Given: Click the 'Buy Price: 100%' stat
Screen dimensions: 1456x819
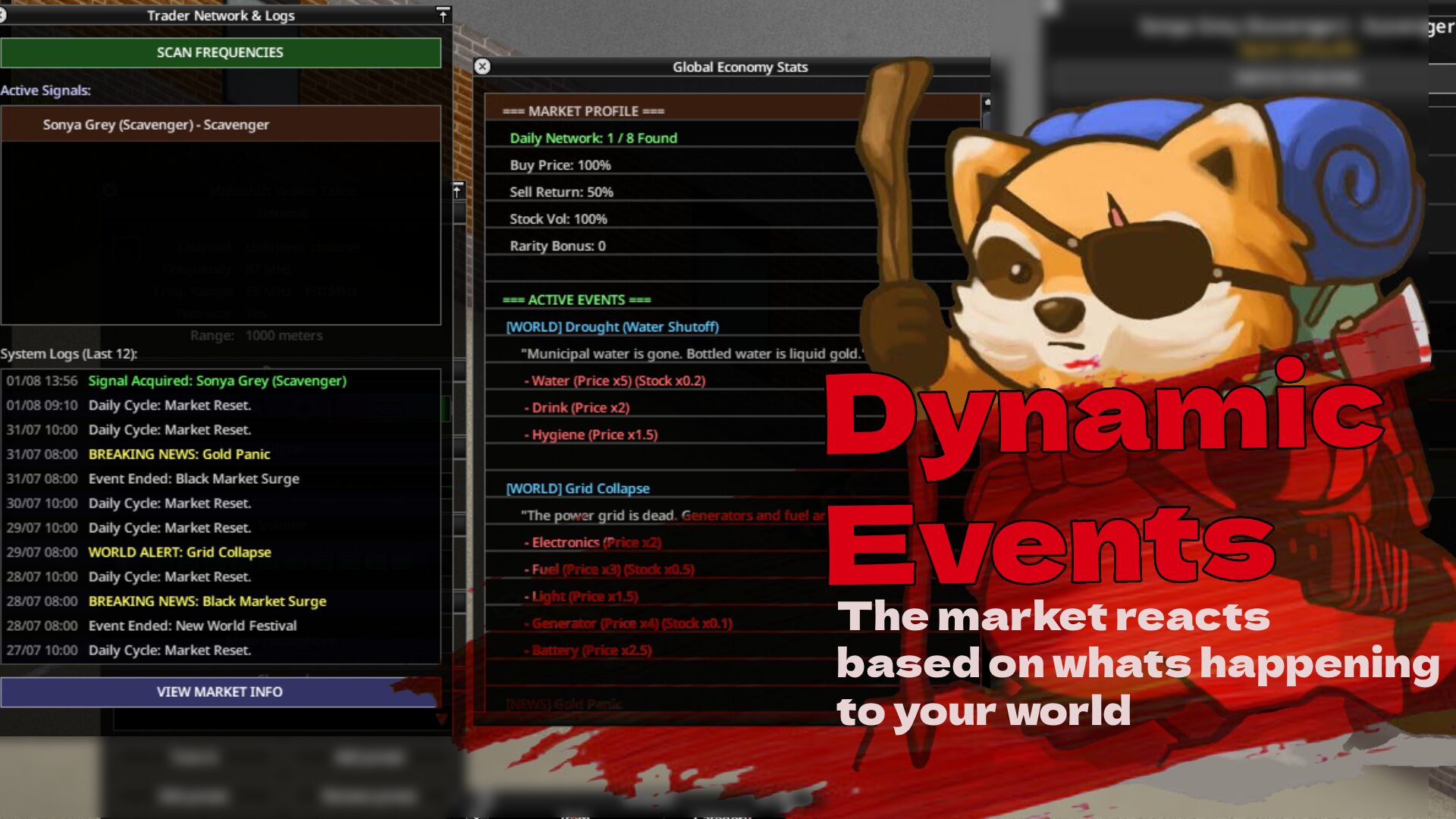Looking at the screenshot, I should (x=560, y=165).
